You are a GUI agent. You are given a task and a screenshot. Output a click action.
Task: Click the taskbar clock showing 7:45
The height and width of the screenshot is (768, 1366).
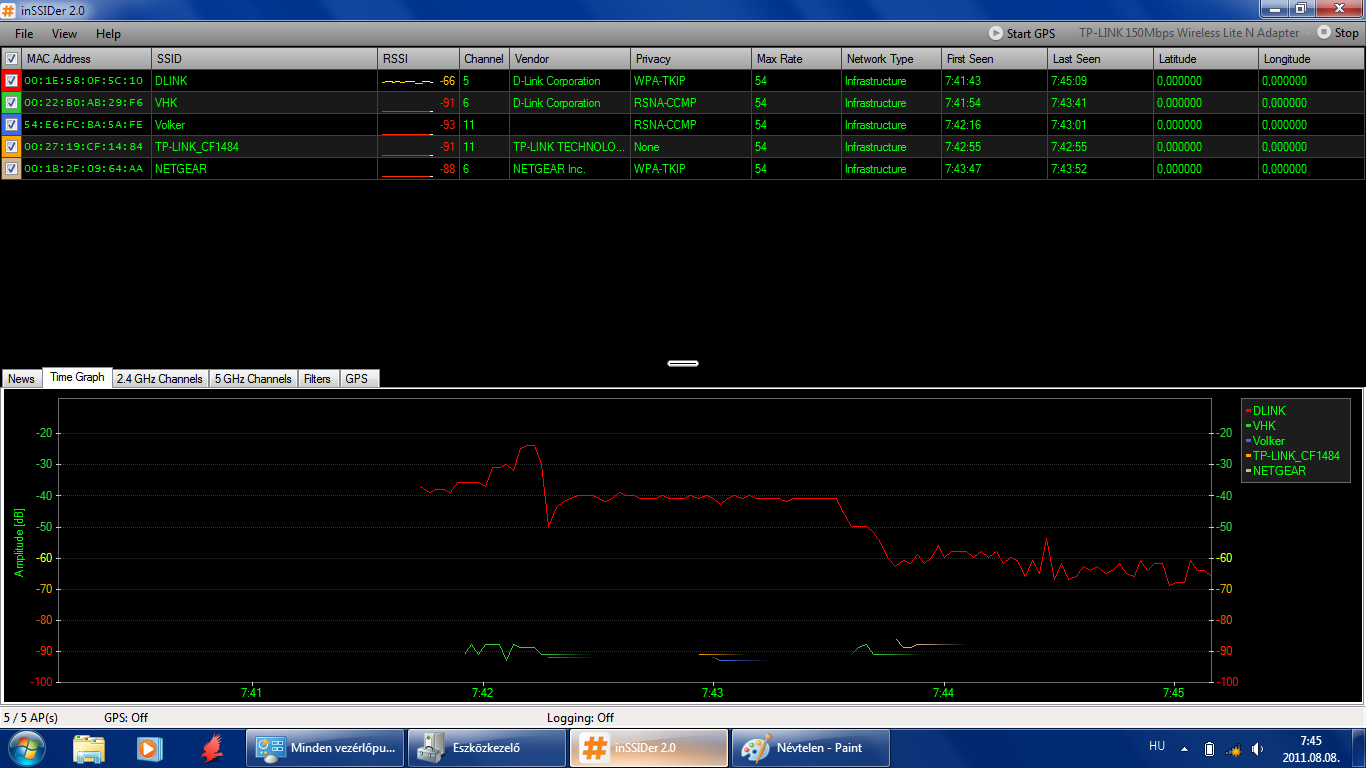click(x=1311, y=748)
